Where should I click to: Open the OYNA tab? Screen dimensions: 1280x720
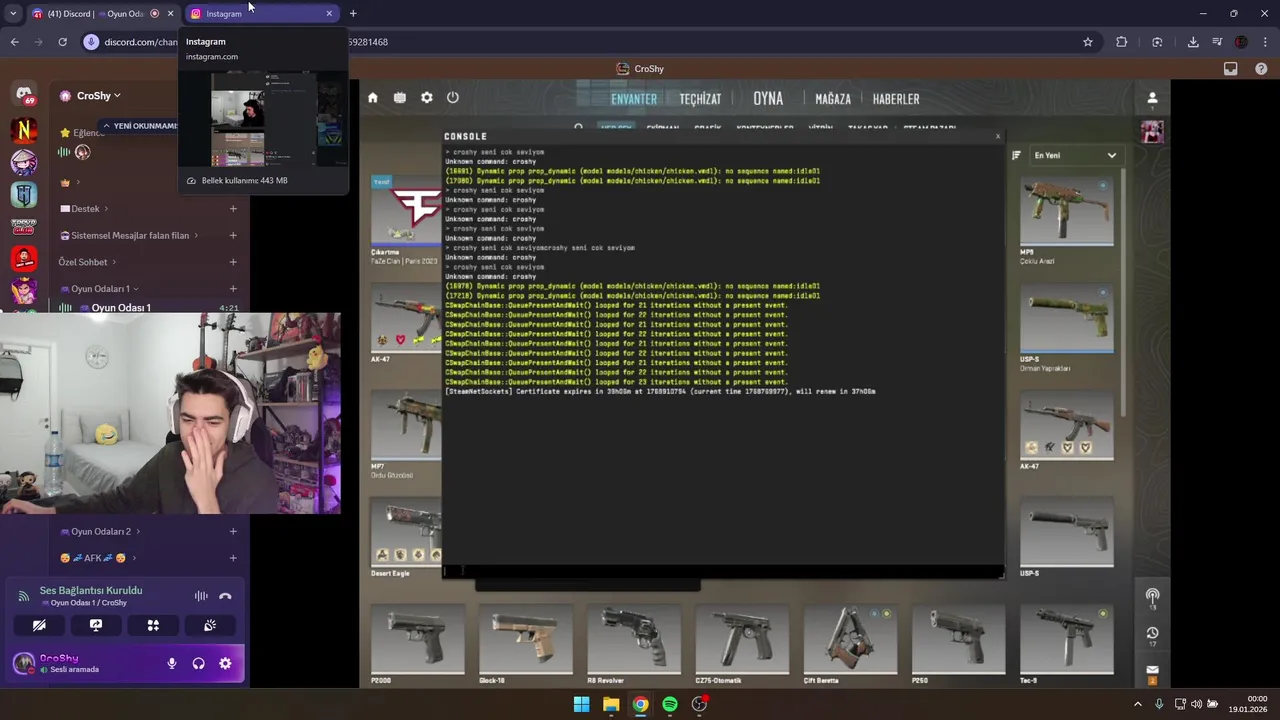point(768,99)
